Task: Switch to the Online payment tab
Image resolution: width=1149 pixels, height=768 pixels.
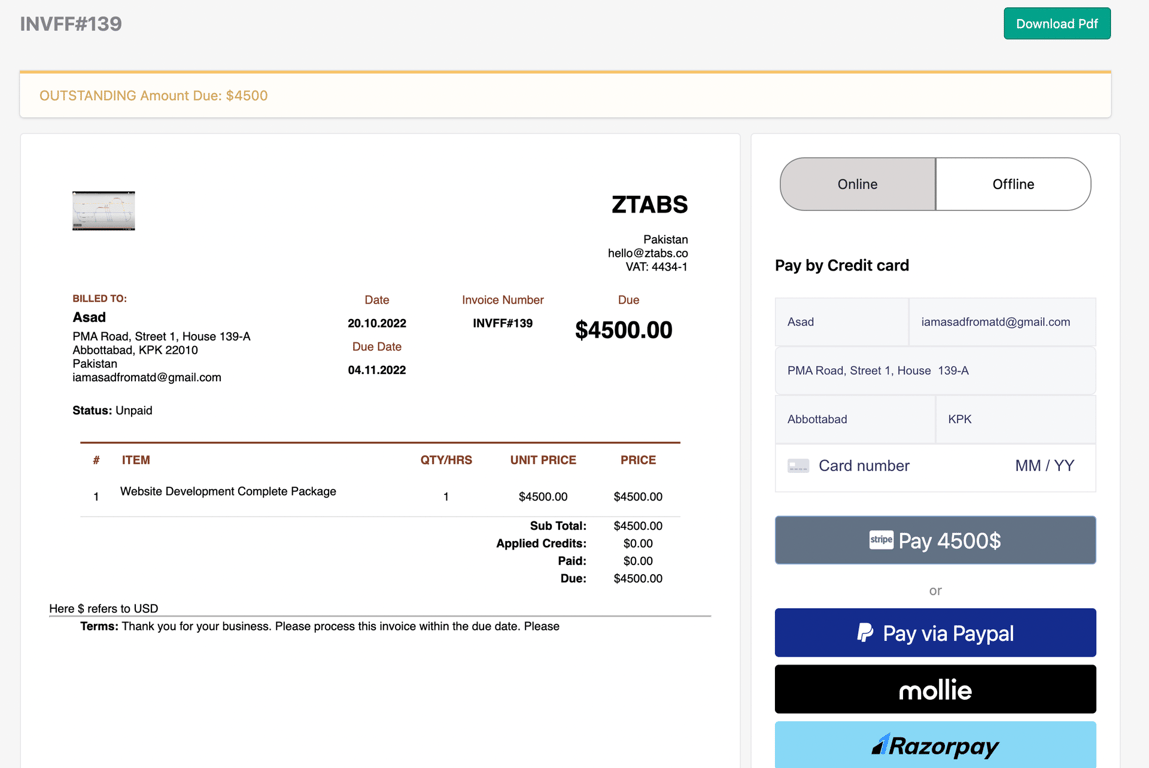Action: tap(857, 184)
